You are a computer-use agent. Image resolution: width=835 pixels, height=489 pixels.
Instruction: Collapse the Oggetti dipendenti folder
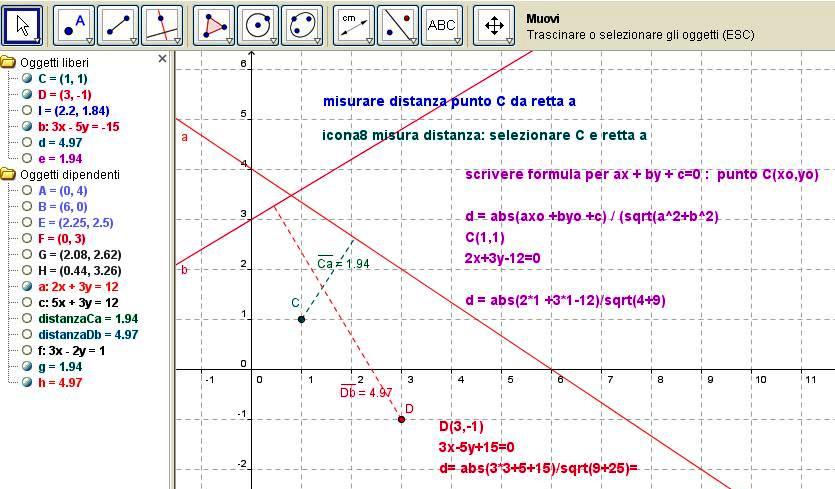pyautogui.click(x=7, y=175)
